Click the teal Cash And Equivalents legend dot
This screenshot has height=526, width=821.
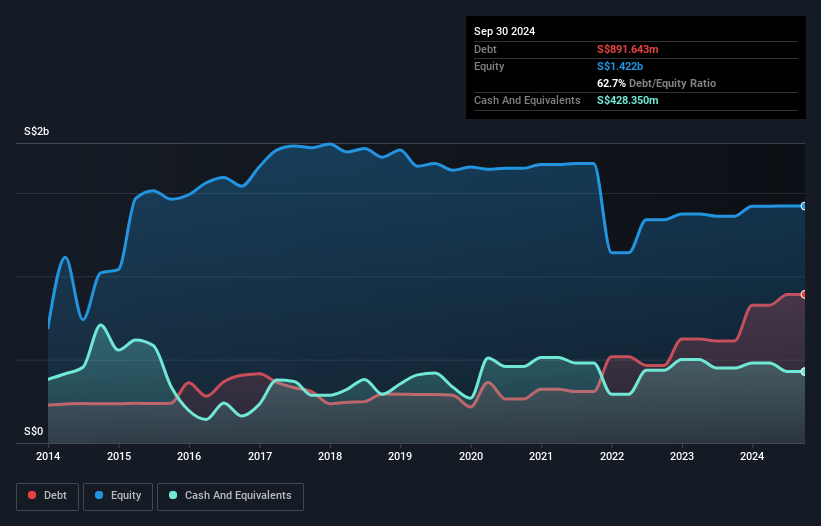173,495
